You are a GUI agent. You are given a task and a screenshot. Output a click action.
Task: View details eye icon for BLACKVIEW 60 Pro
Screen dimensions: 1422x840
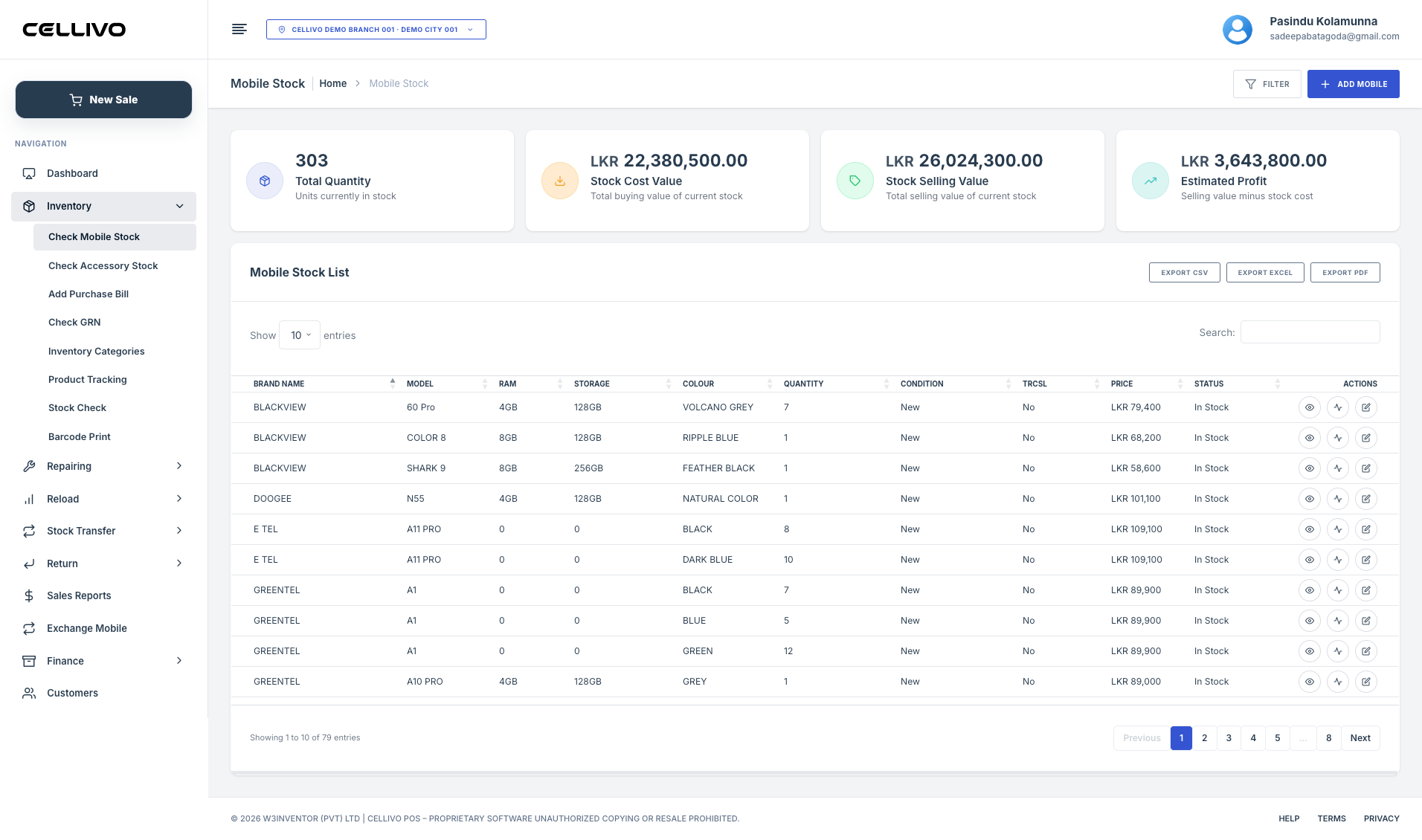point(1310,407)
